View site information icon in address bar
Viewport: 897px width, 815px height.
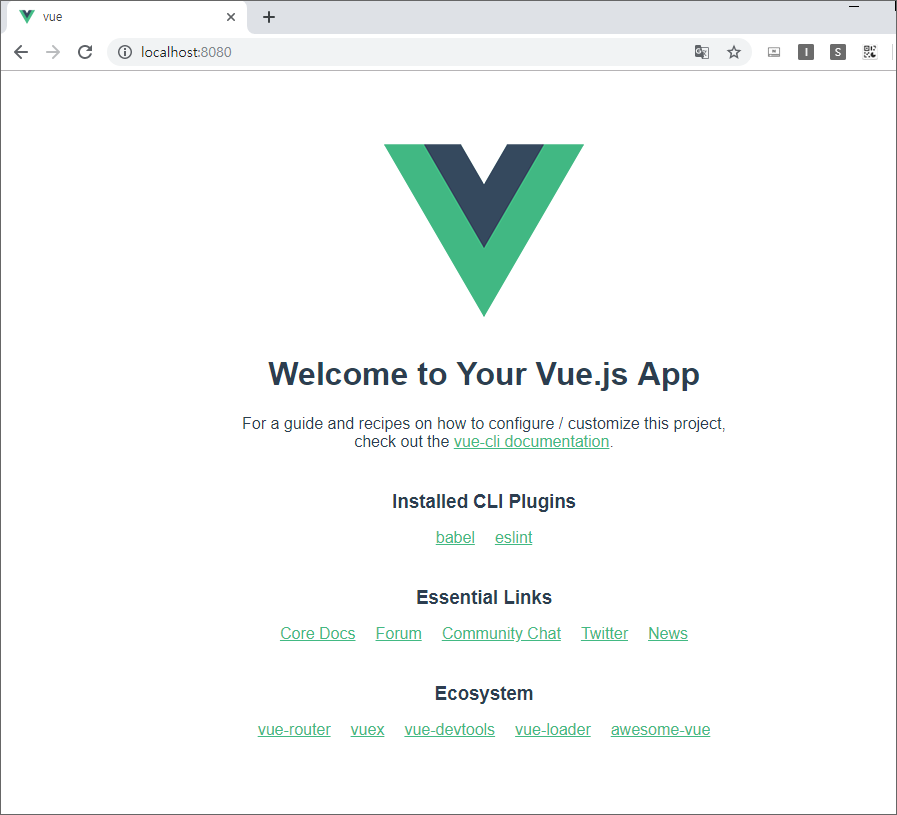(125, 52)
